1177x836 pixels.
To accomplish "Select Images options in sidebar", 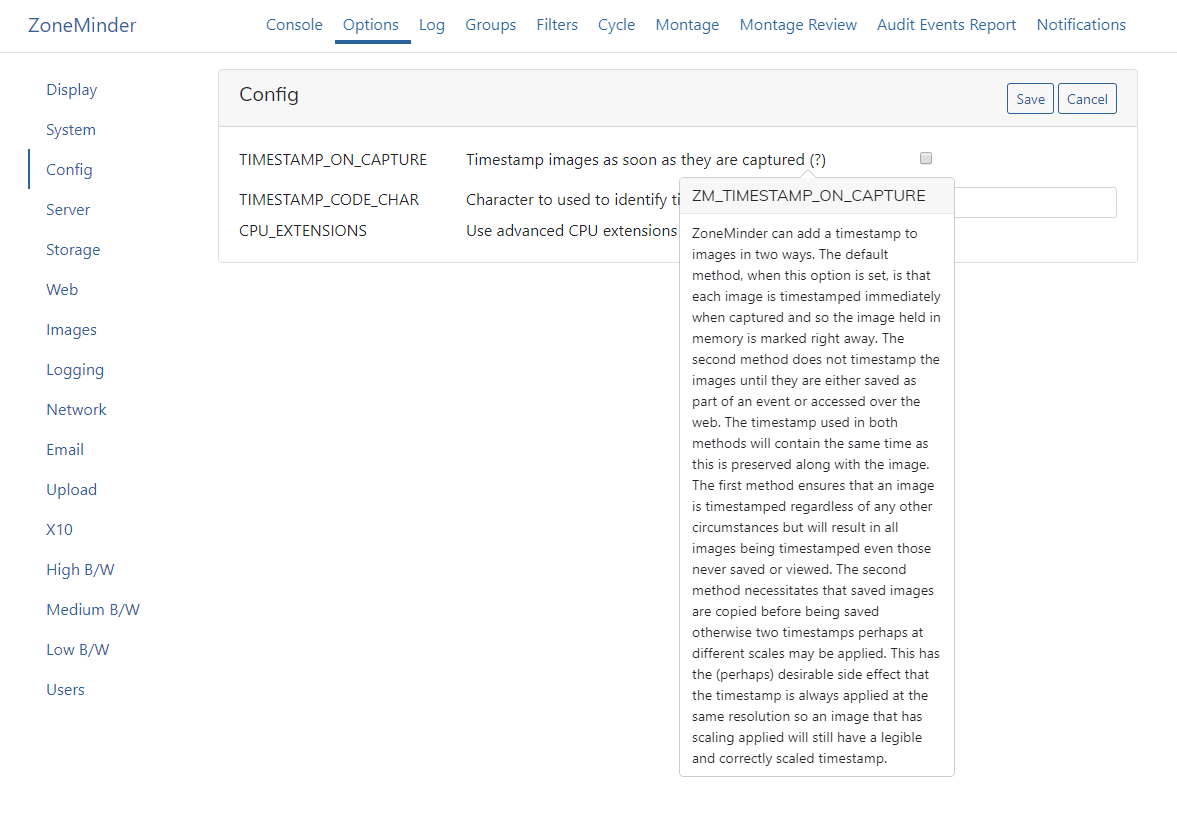I will (71, 329).
